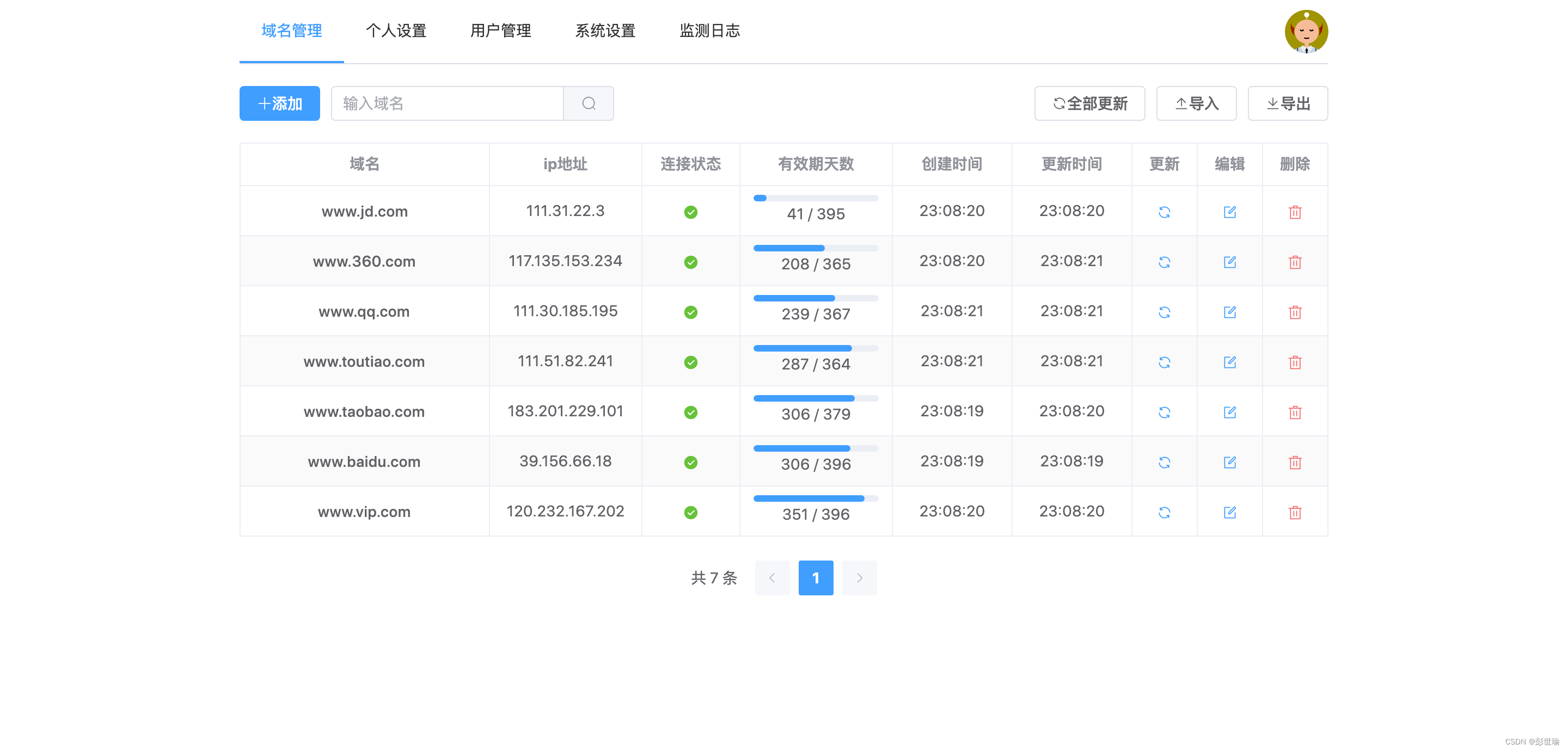Click the search magnifier icon button

(588, 103)
